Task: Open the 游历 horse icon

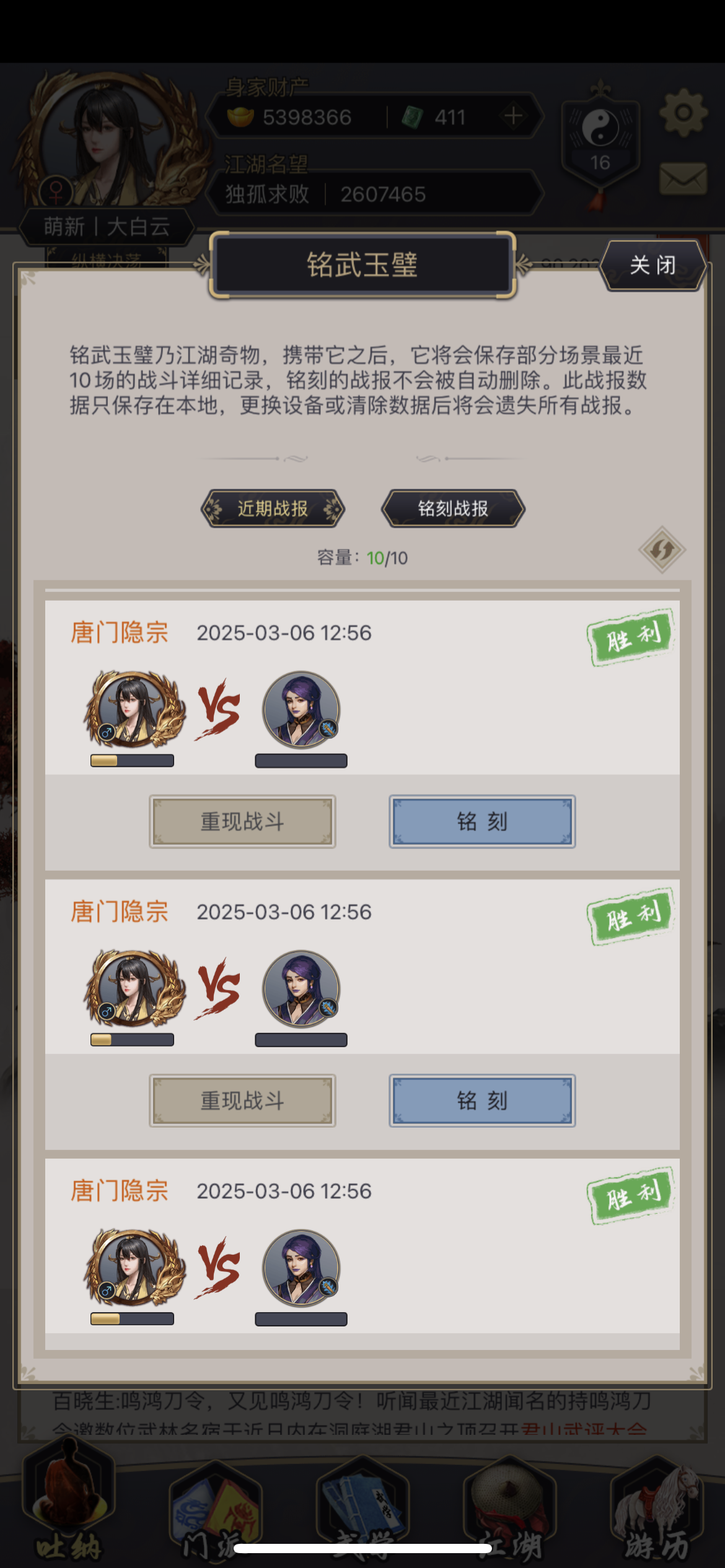Action: pyautogui.click(x=657, y=1511)
